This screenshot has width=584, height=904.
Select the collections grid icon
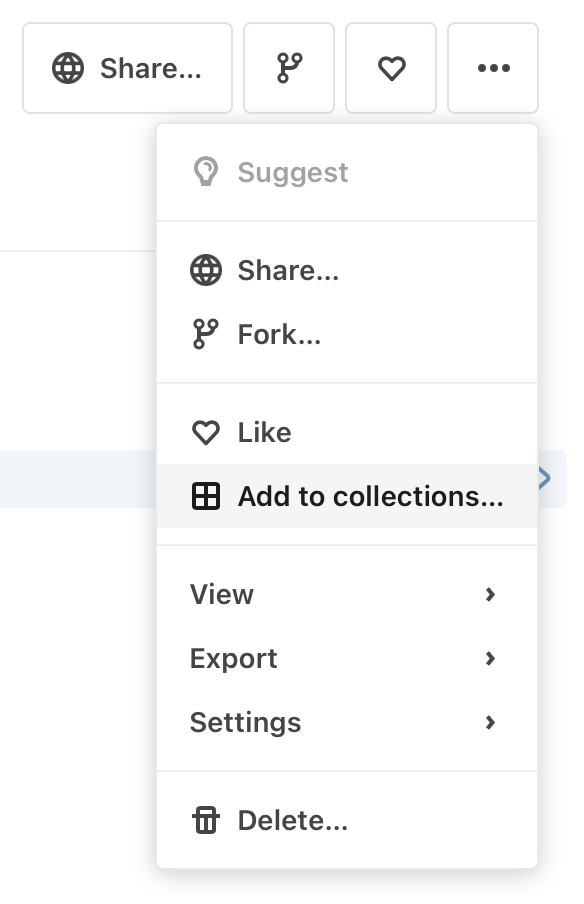tap(206, 496)
